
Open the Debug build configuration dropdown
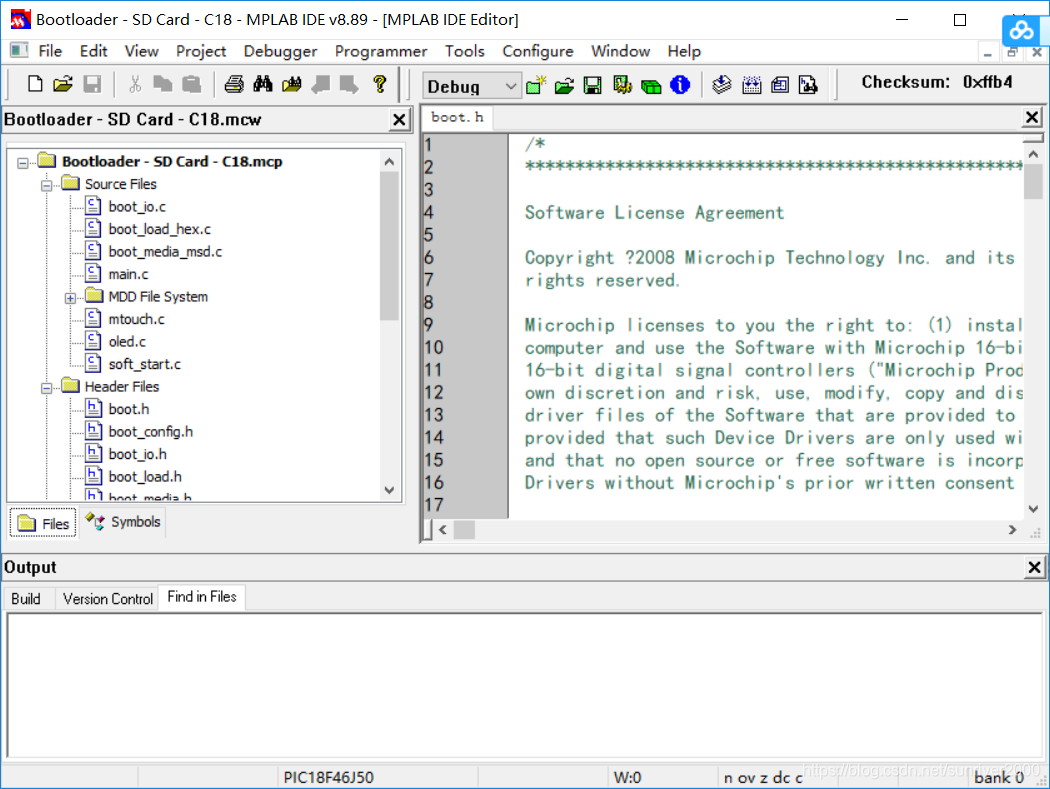pos(472,86)
